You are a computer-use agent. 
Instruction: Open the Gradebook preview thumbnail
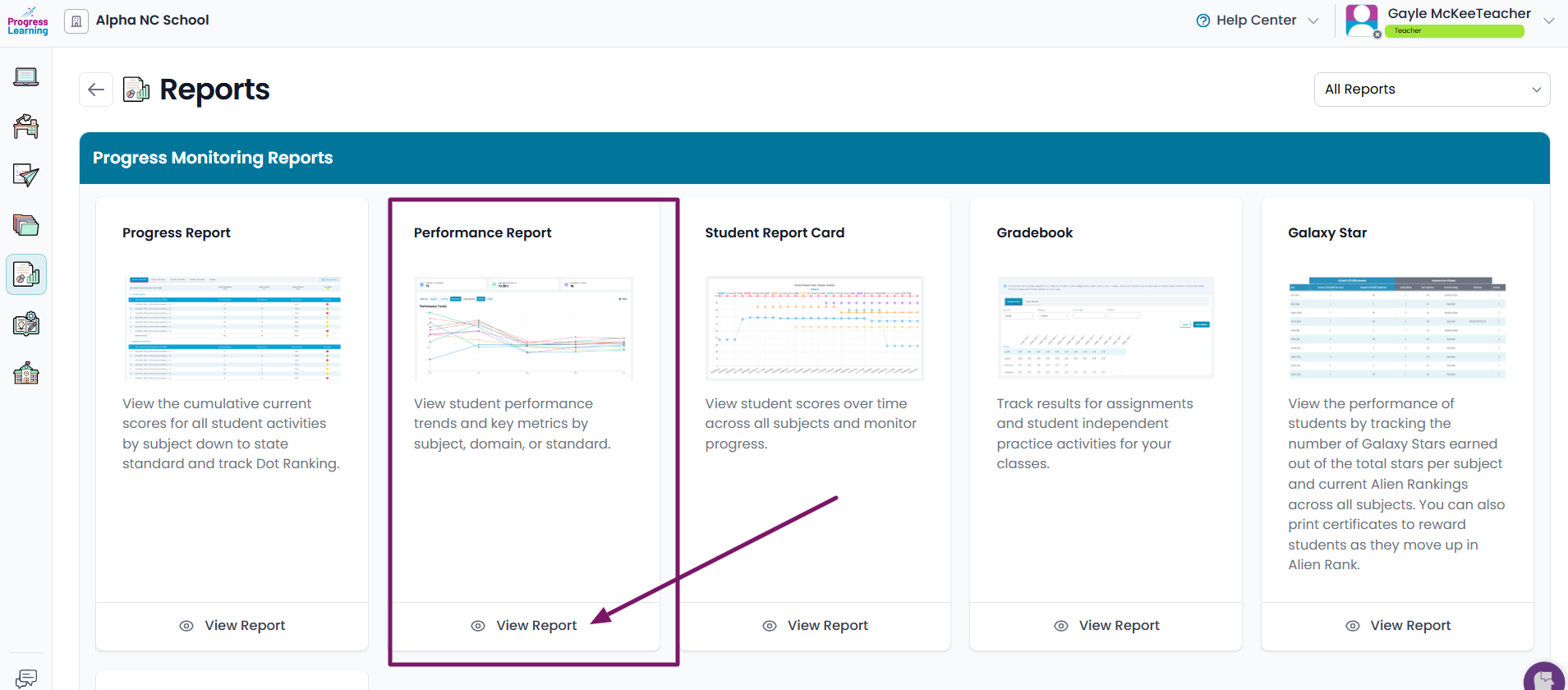point(1106,329)
